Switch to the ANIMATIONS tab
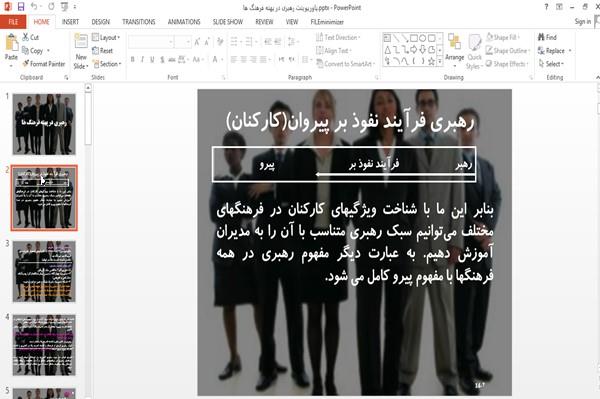Screen dimensions: 600x399 click(x=184, y=22)
